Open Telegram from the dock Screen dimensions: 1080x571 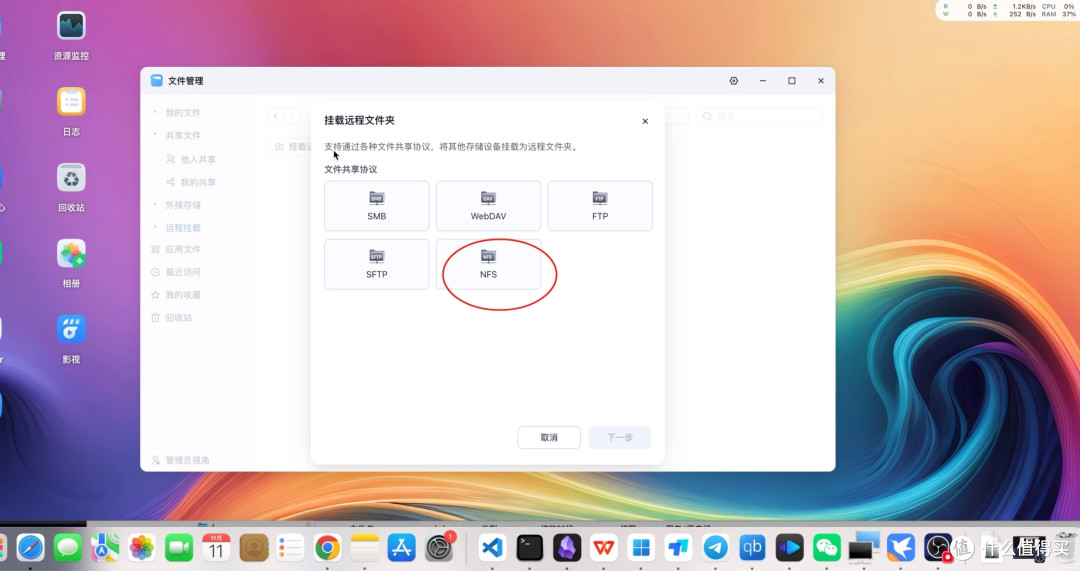click(x=716, y=548)
